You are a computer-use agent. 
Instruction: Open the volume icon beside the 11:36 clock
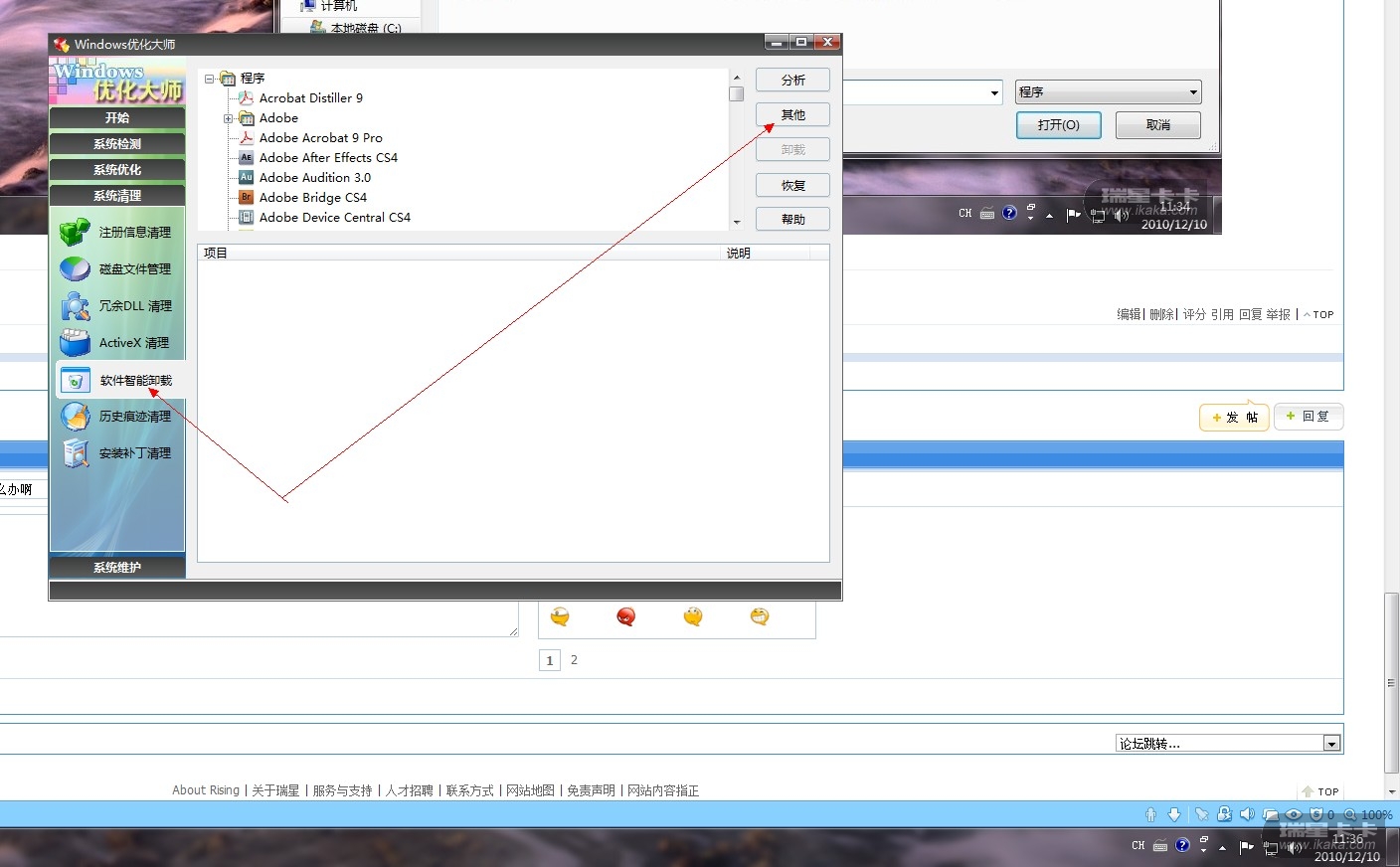pyautogui.click(x=1295, y=847)
